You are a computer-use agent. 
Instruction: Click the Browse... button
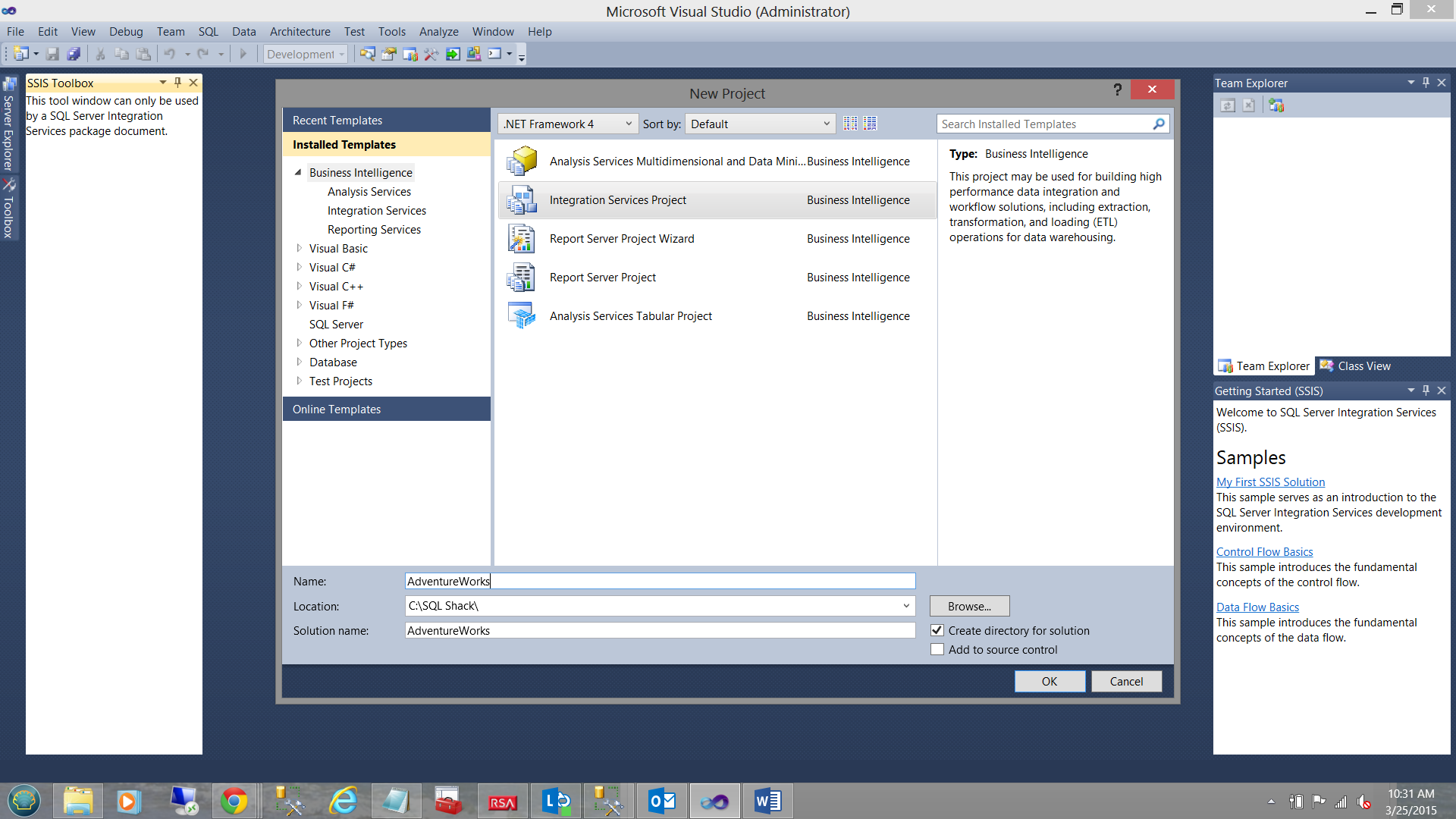click(x=969, y=606)
